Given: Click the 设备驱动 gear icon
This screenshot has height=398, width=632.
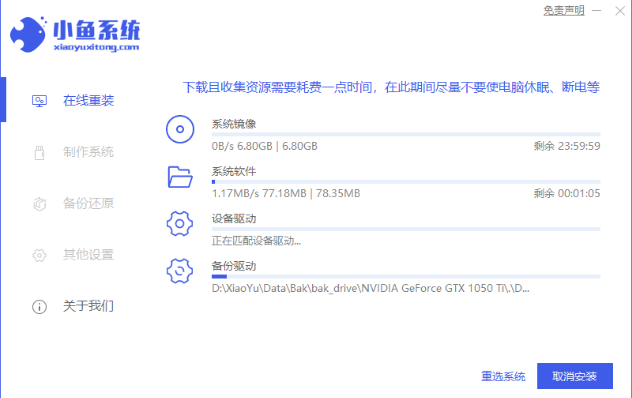Looking at the screenshot, I should click(x=180, y=223).
